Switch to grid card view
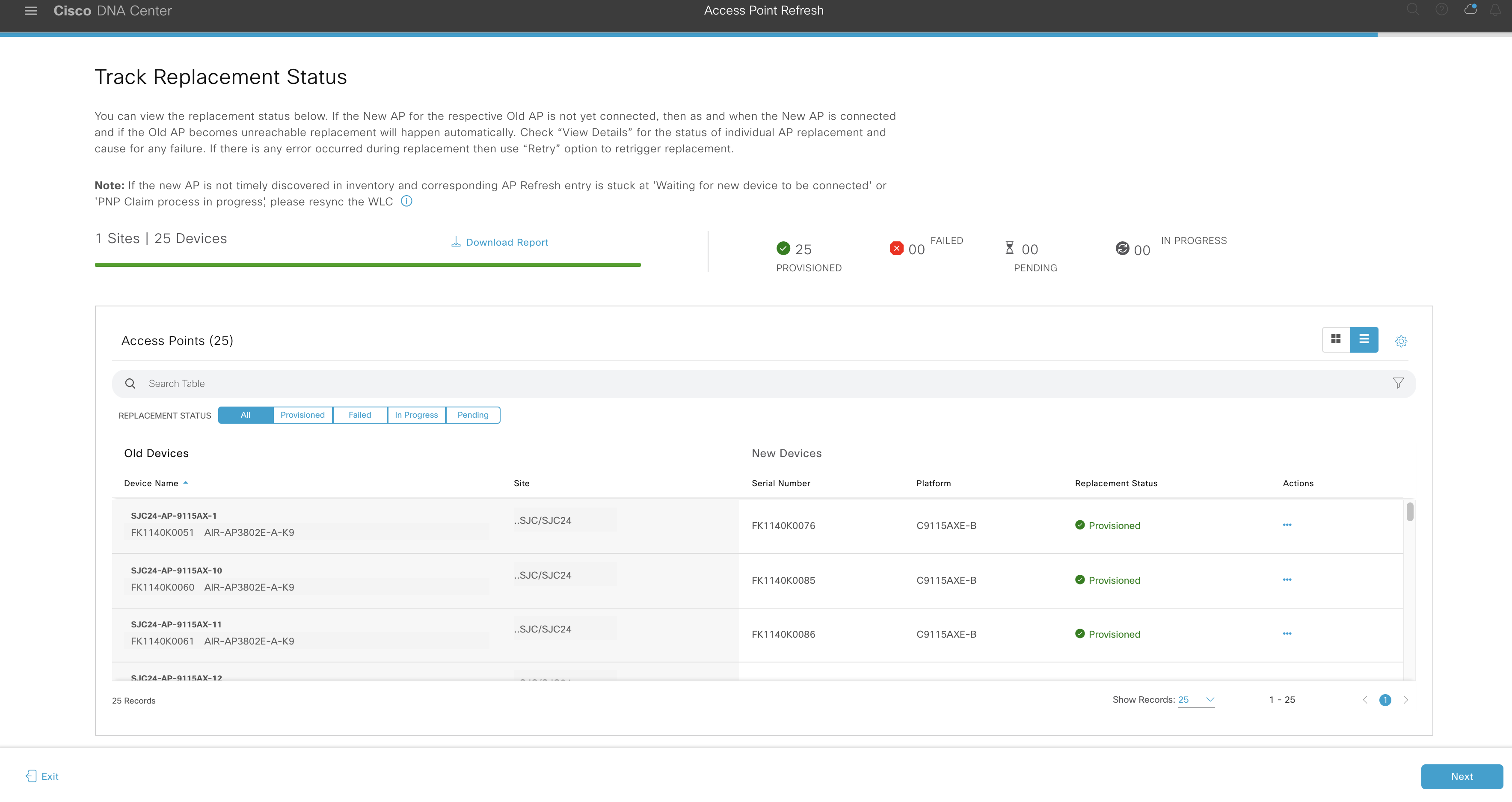This screenshot has height=802, width=1512. coord(1335,339)
